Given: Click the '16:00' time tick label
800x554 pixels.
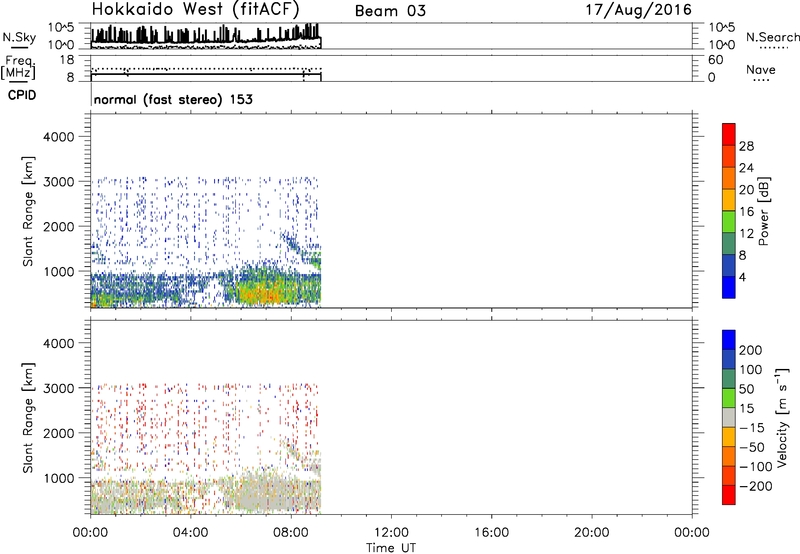Looking at the screenshot, I should [491, 533].
